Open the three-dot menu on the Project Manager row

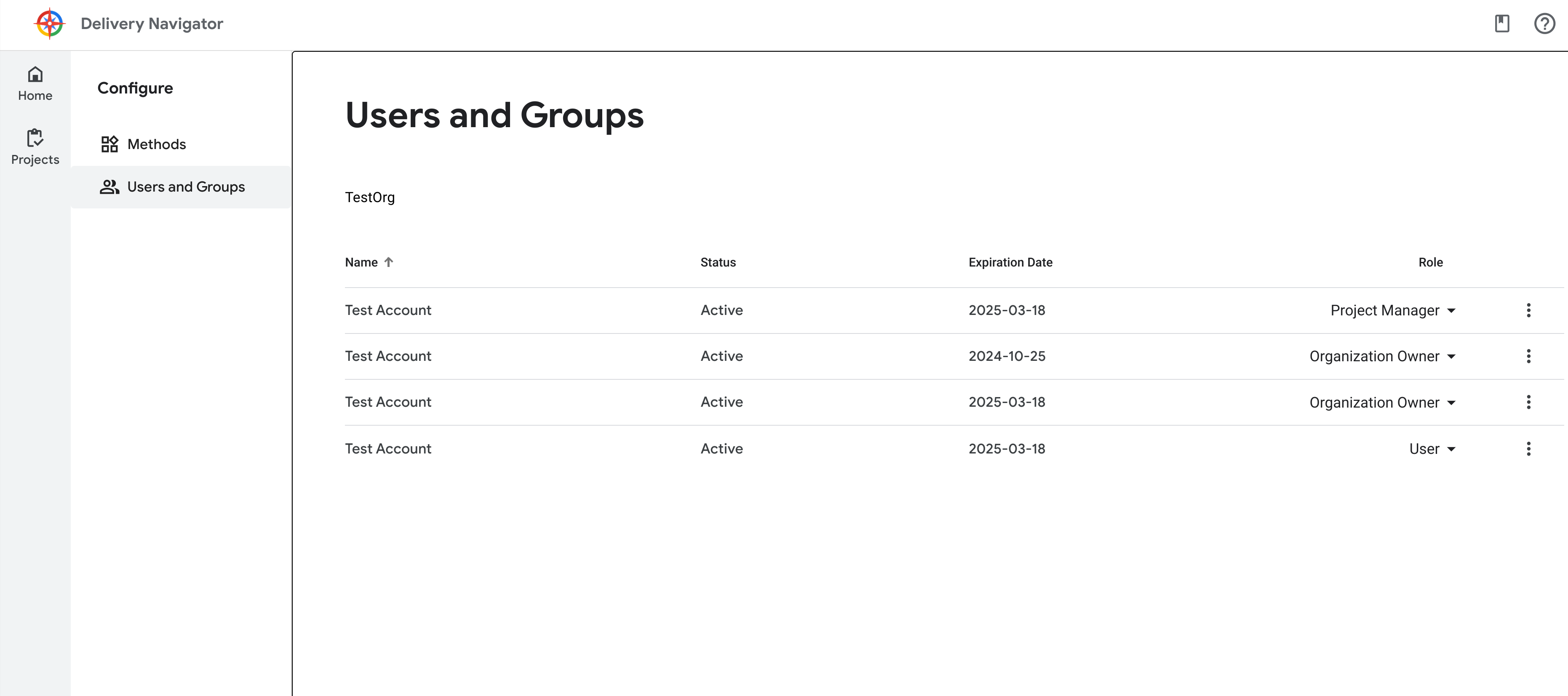[1528, 309]
